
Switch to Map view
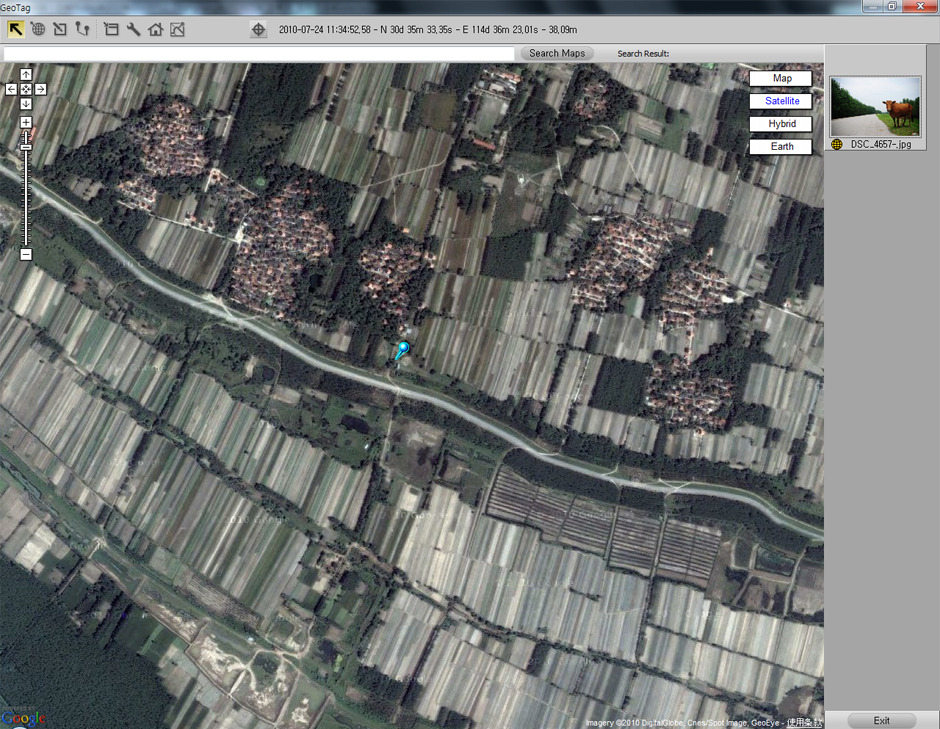click(x=780, y=77)
